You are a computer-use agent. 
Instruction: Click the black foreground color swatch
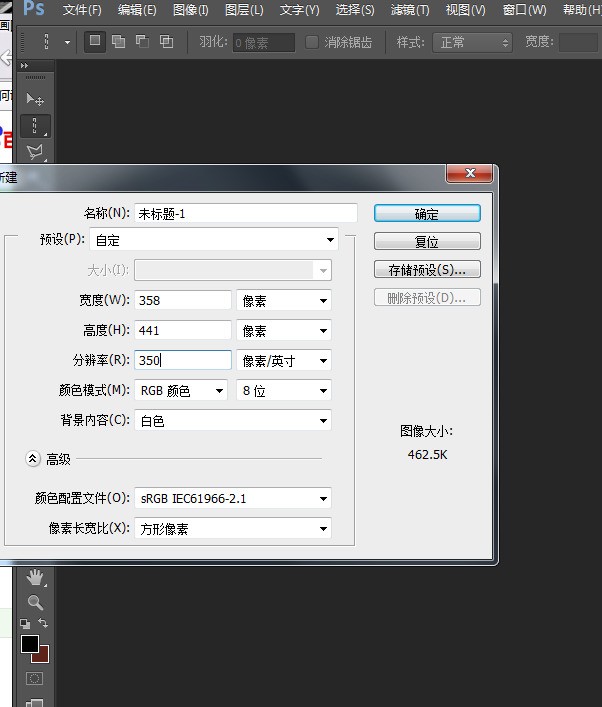[30, 644]
